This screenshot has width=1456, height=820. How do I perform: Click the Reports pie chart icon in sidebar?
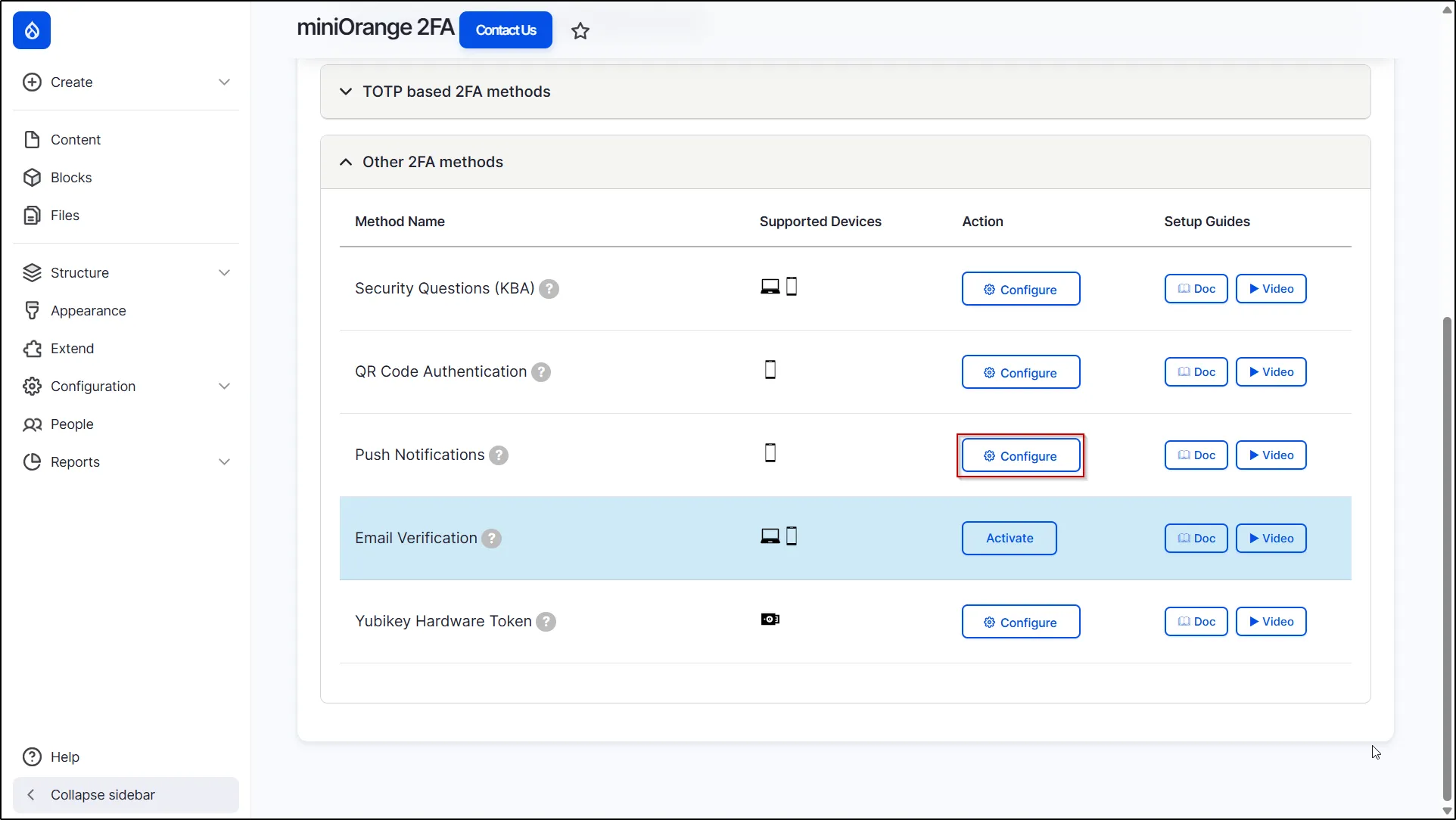pos(32,462)
